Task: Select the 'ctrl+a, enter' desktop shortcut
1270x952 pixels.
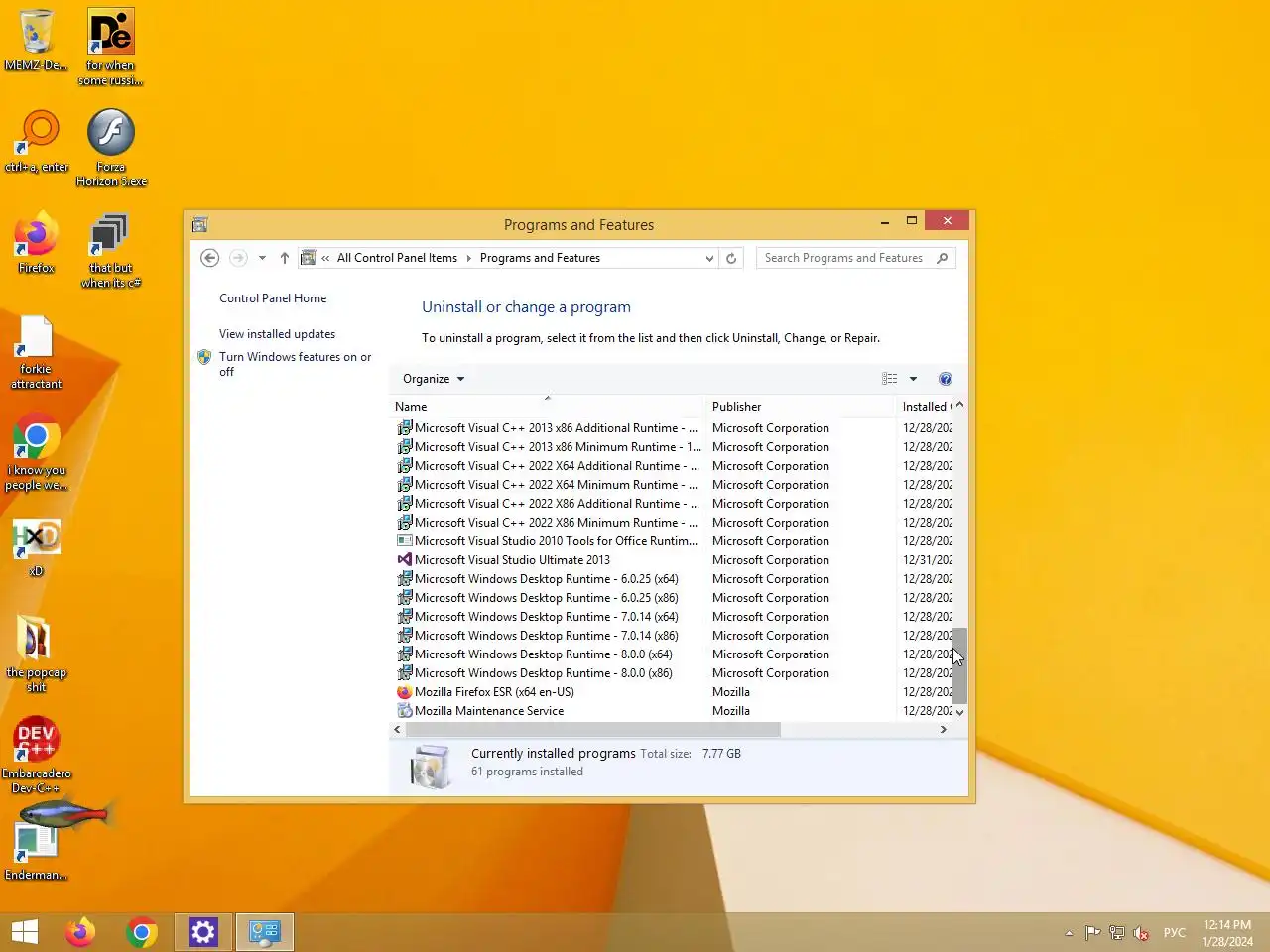Action: (37, 141)
